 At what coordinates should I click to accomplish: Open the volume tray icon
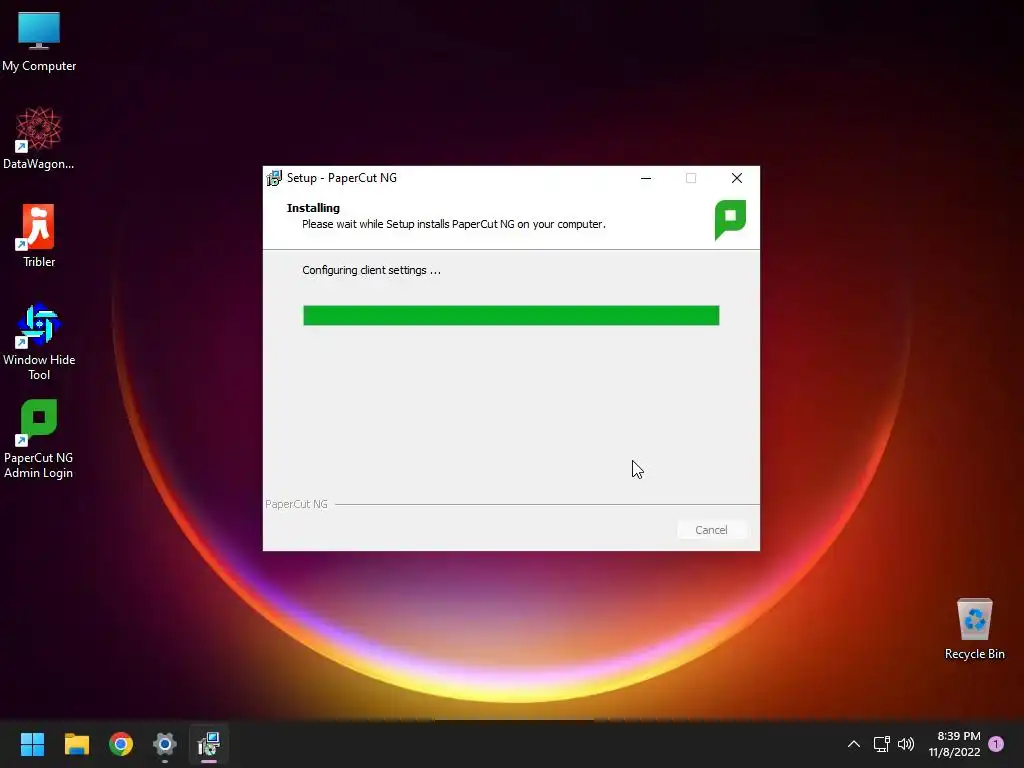pos(906,744)
